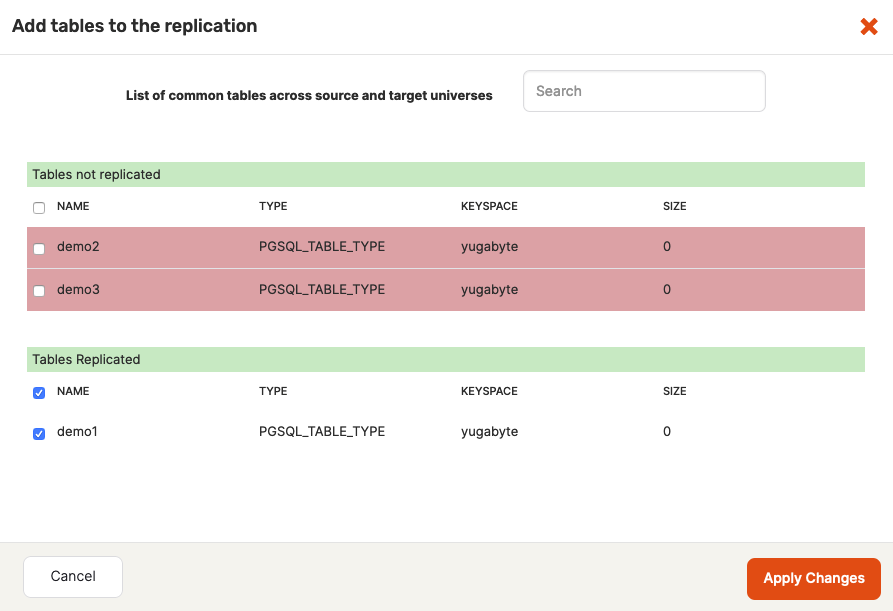Select the demo2 table name

pyautogui.click(x=78, y=247)
